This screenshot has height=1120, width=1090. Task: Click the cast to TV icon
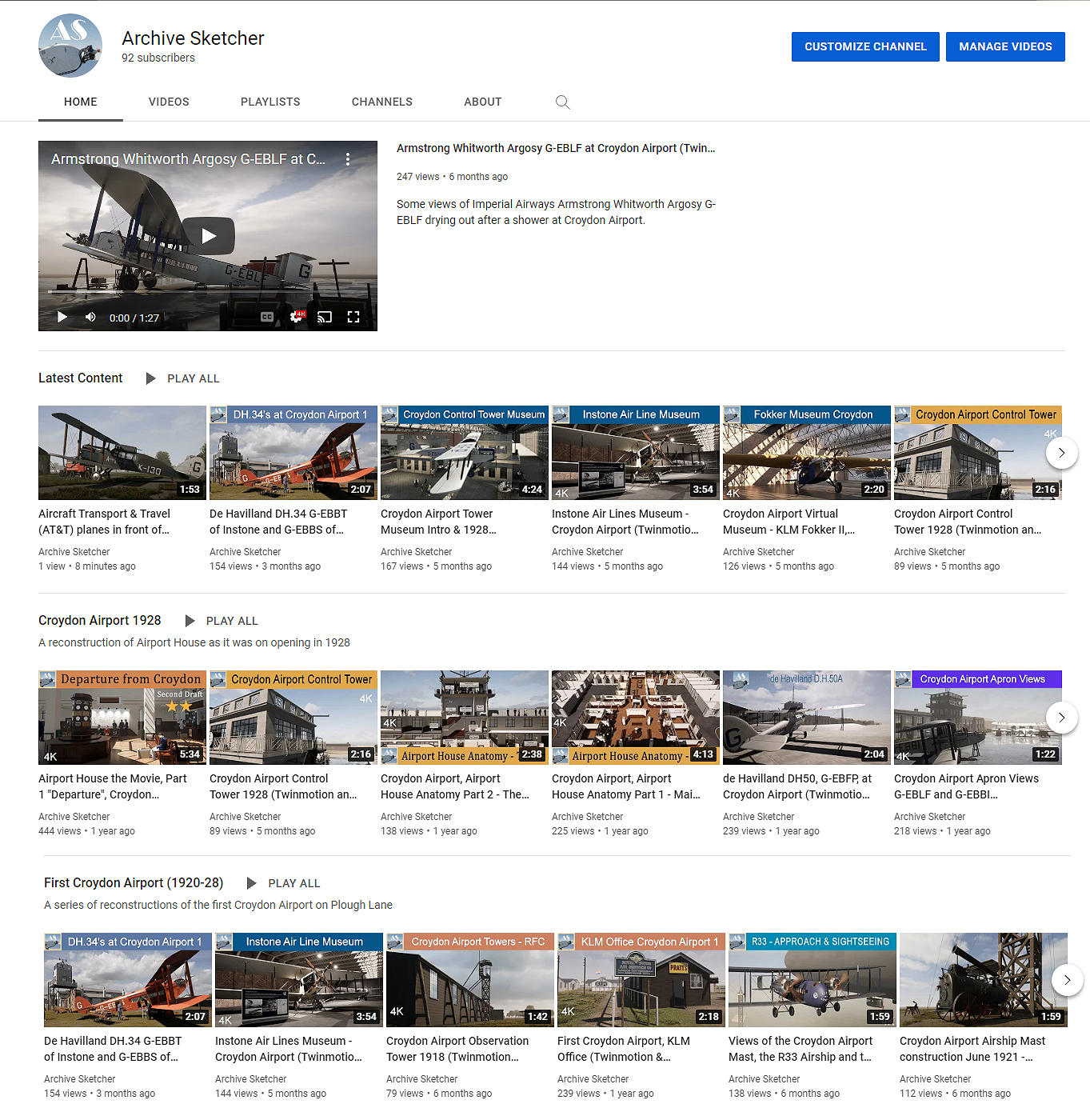click(325, 317)
